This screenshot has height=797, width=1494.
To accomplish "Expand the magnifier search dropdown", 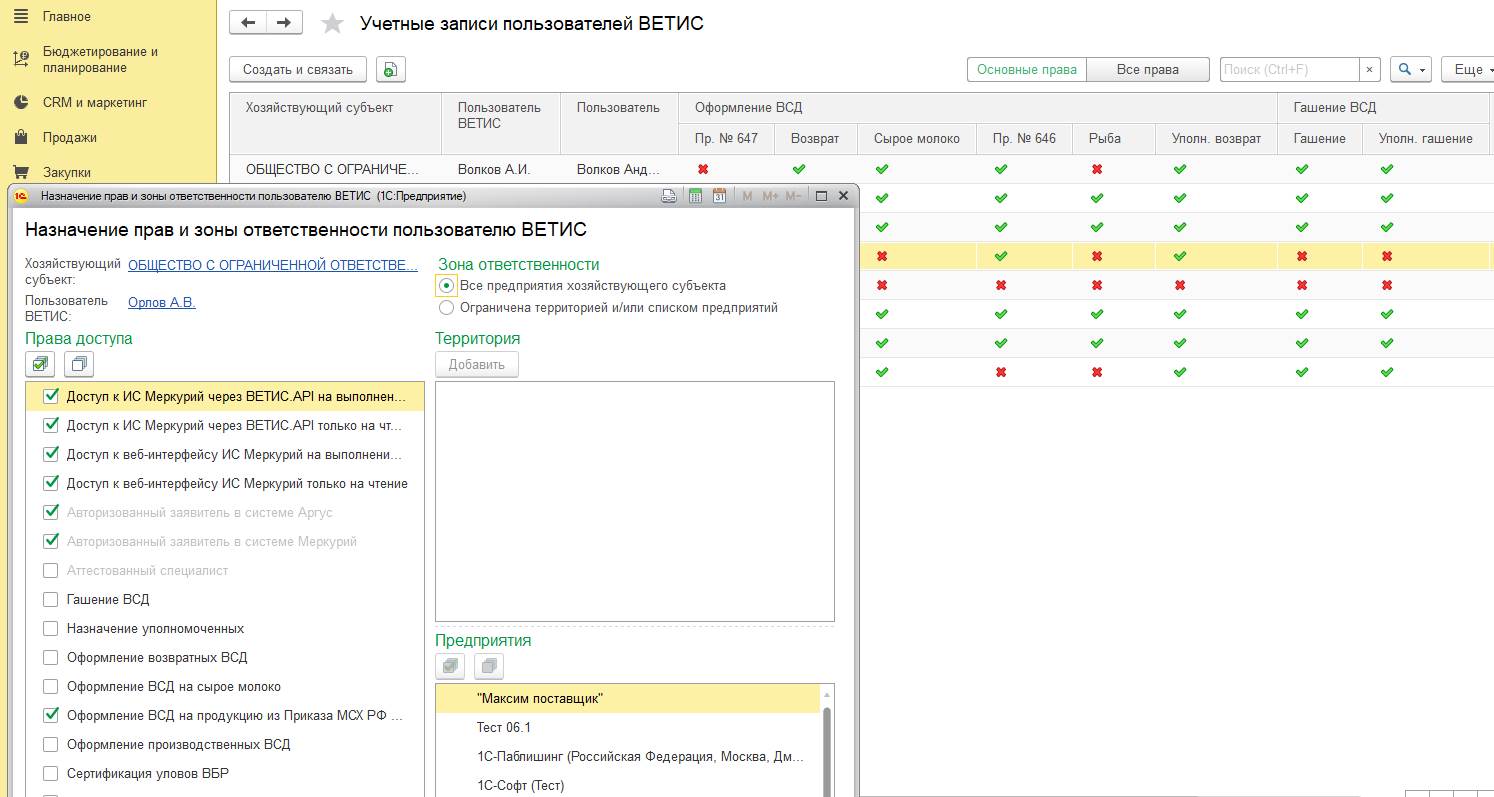I will pos(1412,69).
